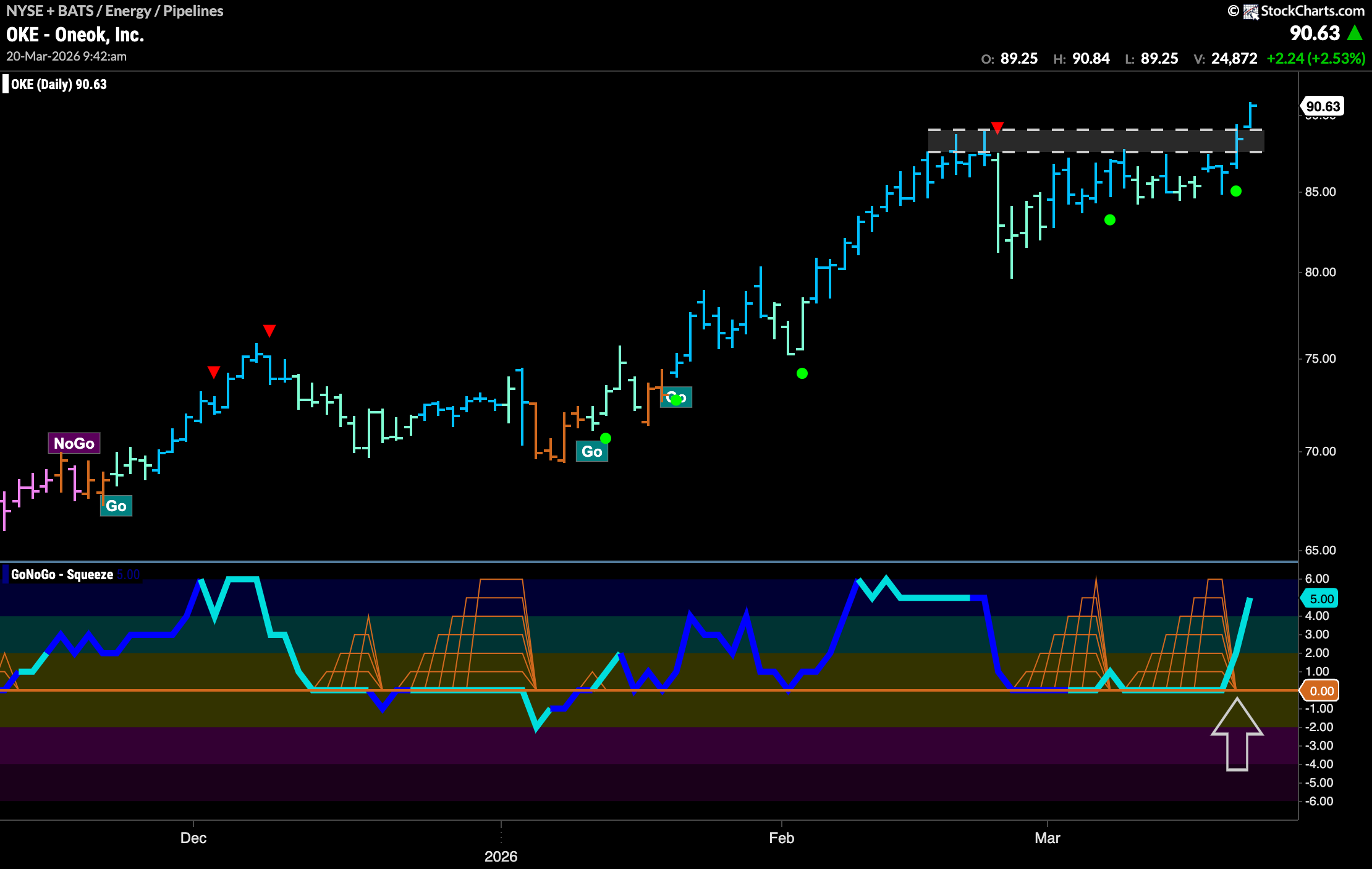Open the GoNoGo - Squeeze indicator label

[62, 575]
